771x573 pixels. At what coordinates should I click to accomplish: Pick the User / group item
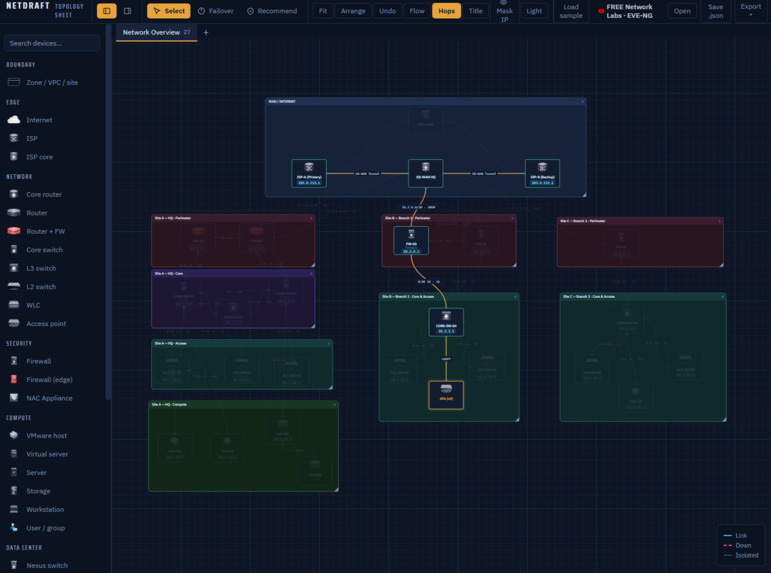(52, 528)
